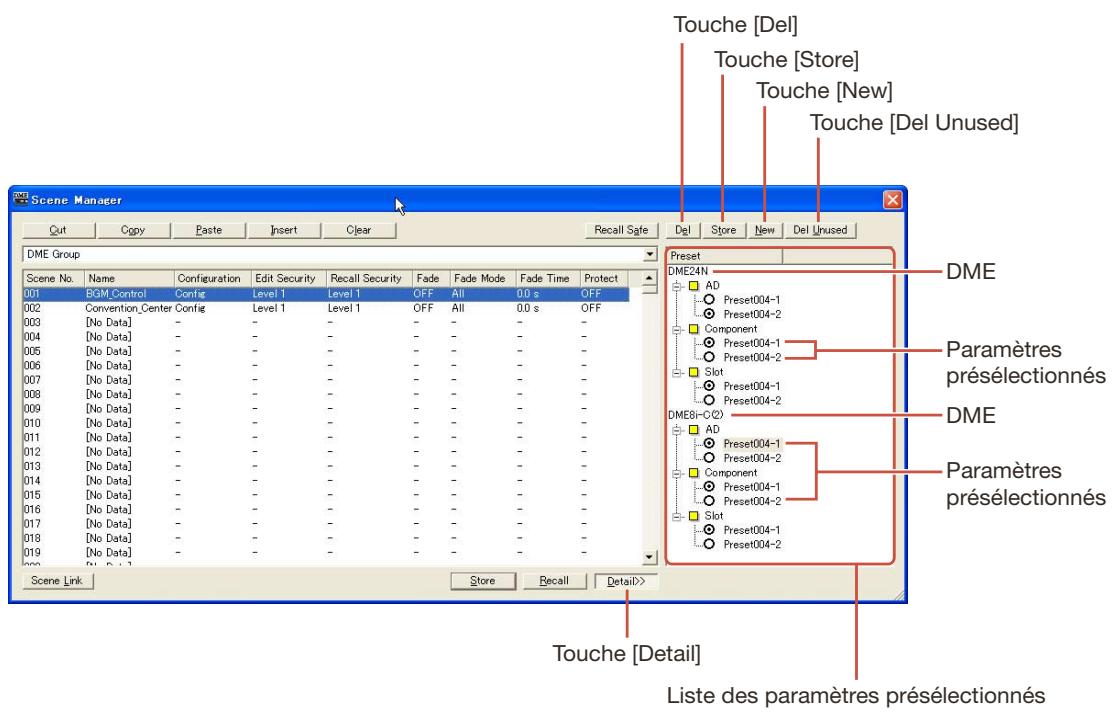Select scene 001 BGM_Control row
Screen dimensions: 1112x715
pyautogui.click(x=326, y=294)
